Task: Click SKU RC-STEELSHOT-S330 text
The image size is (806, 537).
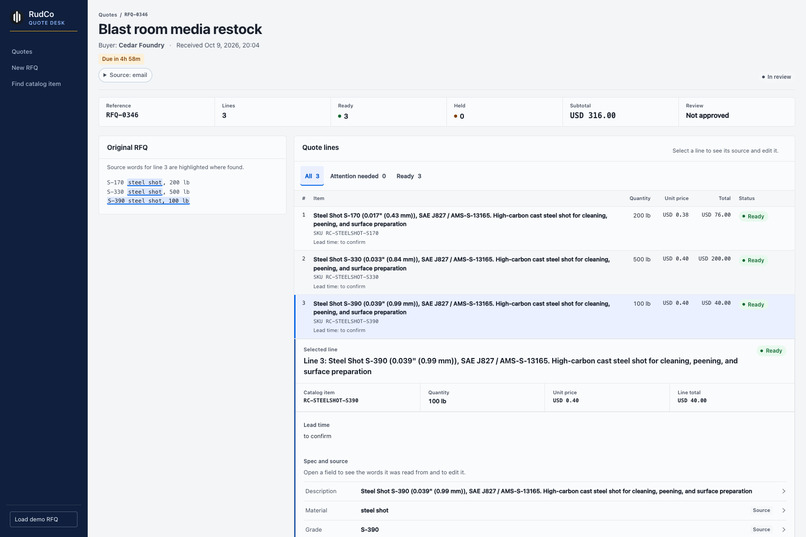Action: click(346, 277)
